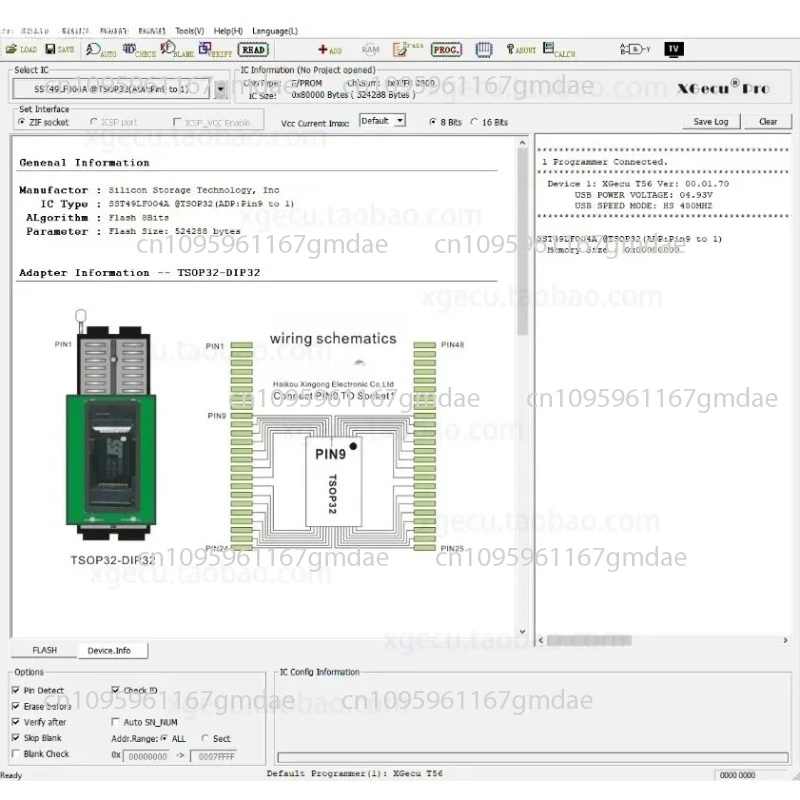Click the 'Programmer Connected.' log line
800x800 pixels.
pos(605,162)
